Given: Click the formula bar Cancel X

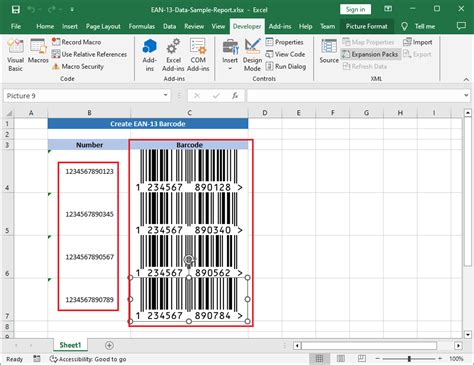Looking at the screenshot, I should tap(197, 96).
